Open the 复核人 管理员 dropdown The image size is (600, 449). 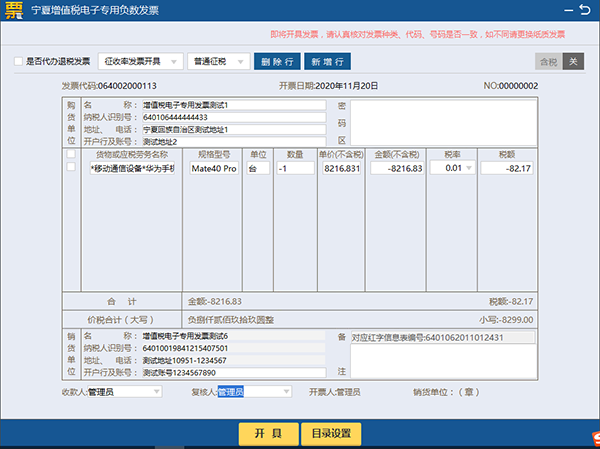254,392
